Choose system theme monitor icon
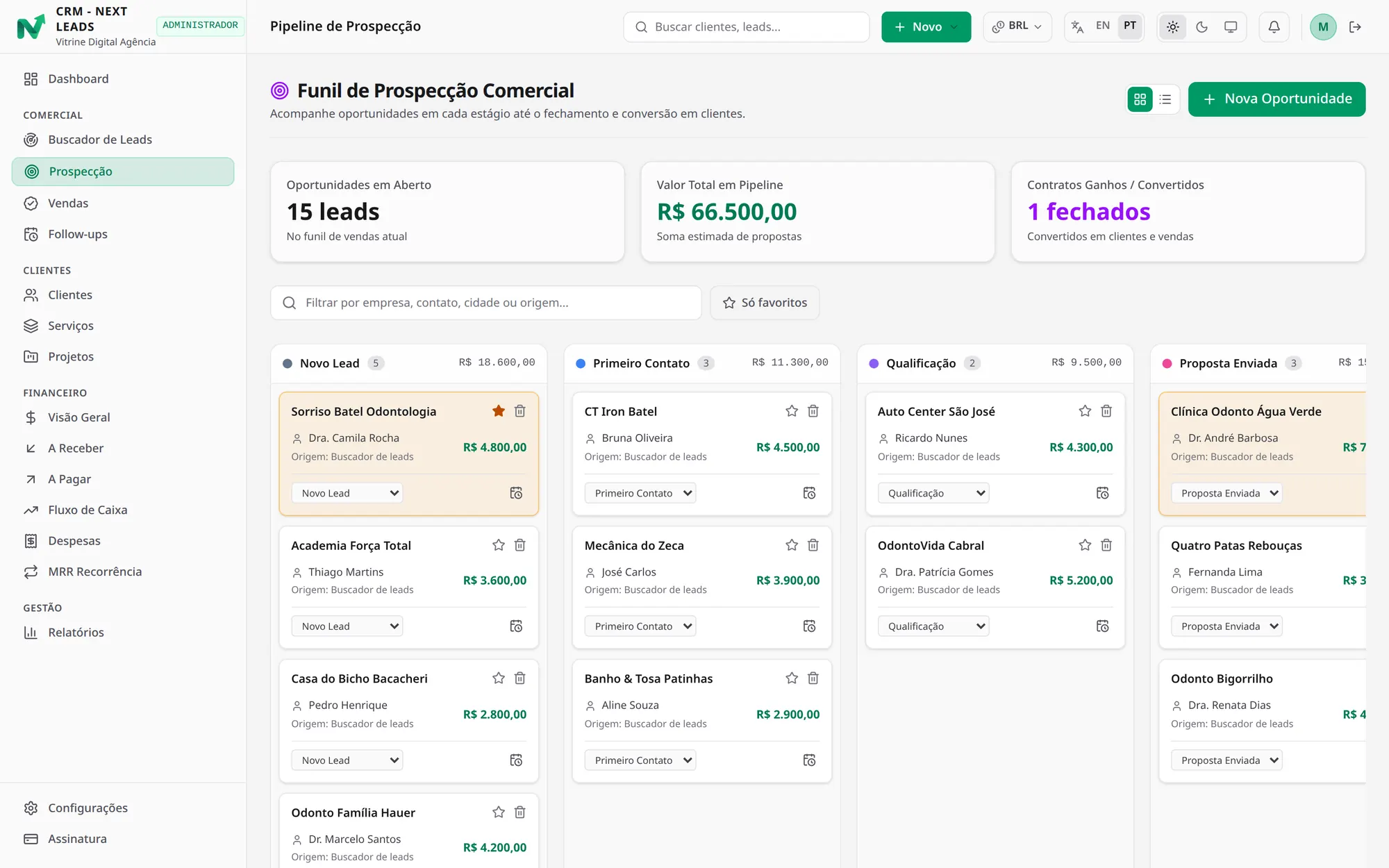The image size is (1389, 868). pos(1231,27)
